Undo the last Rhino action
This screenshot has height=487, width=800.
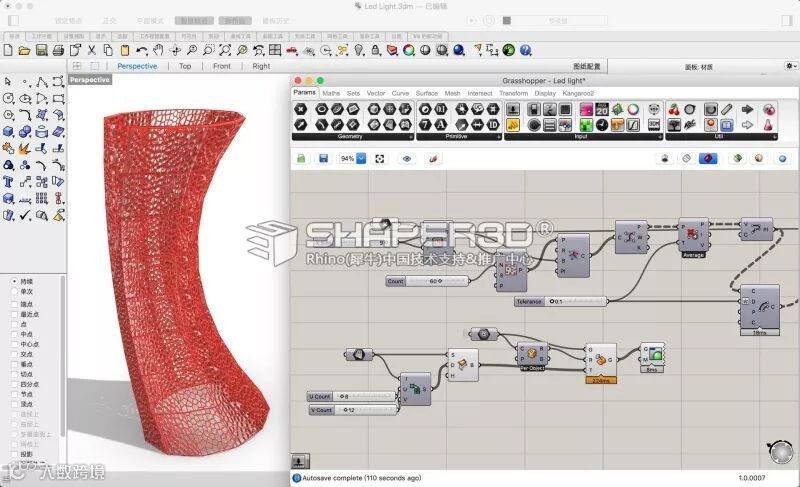142,50
